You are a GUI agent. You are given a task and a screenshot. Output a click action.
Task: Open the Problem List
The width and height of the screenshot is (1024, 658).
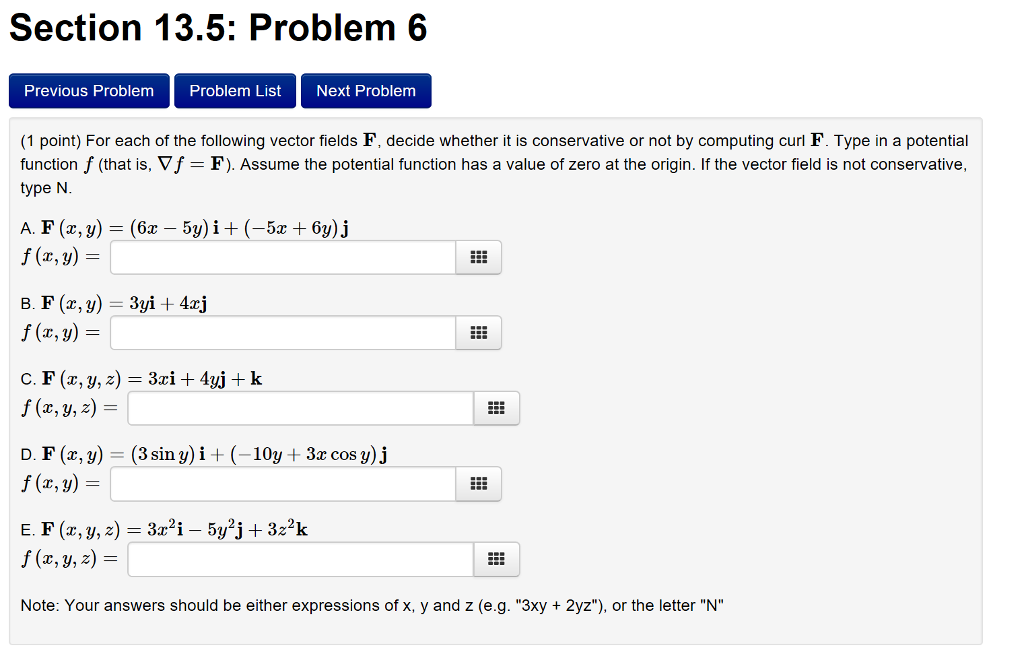pos(234,90)
